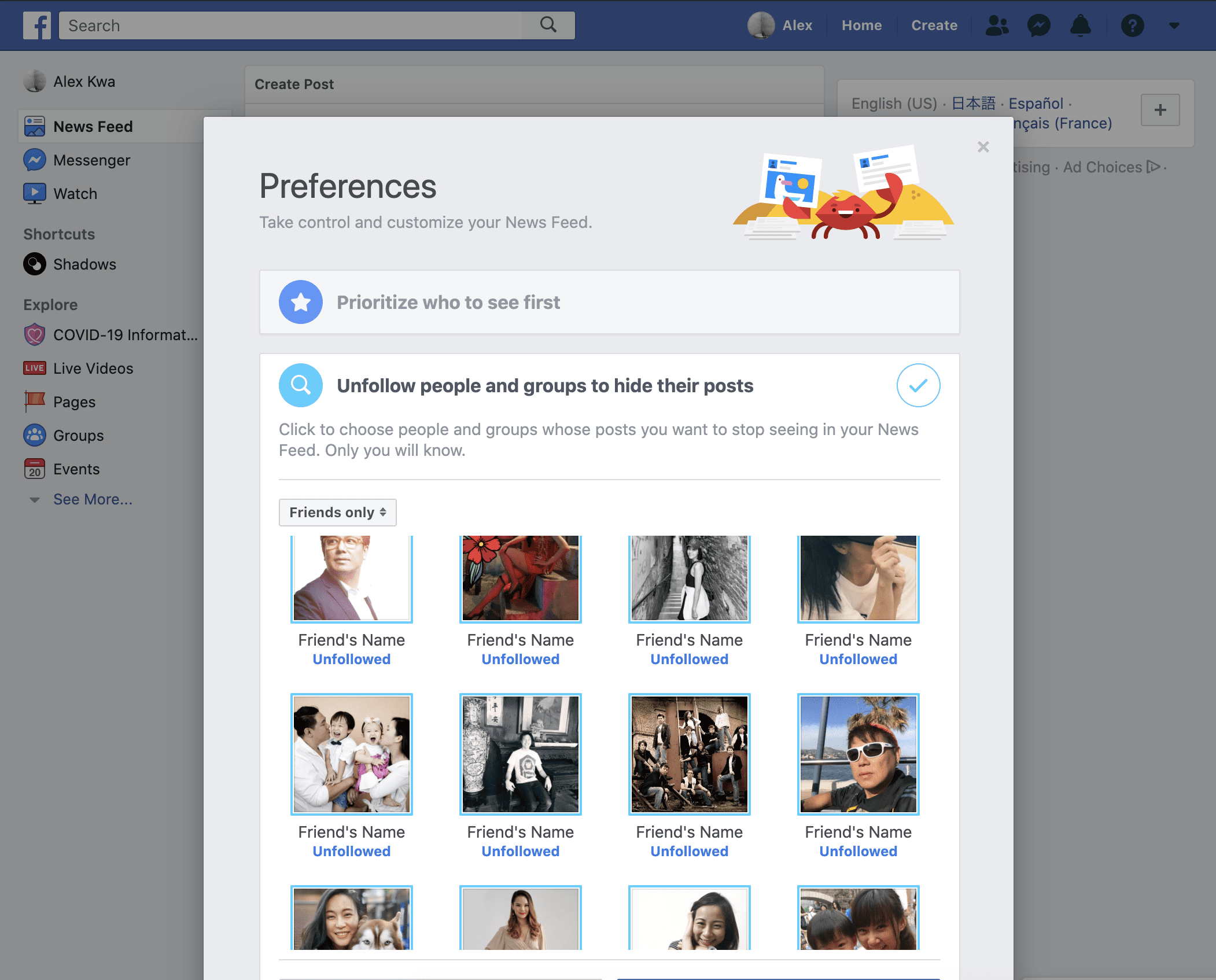Click inside the Search input field
1216x980 pixels.
coord(290,25)
